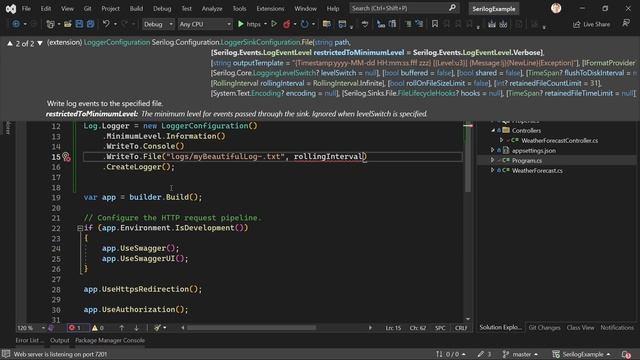Viewport: 640px width, 360px height.
Task: Open the Any CPU platform dropdown
Action: [205, 24]
